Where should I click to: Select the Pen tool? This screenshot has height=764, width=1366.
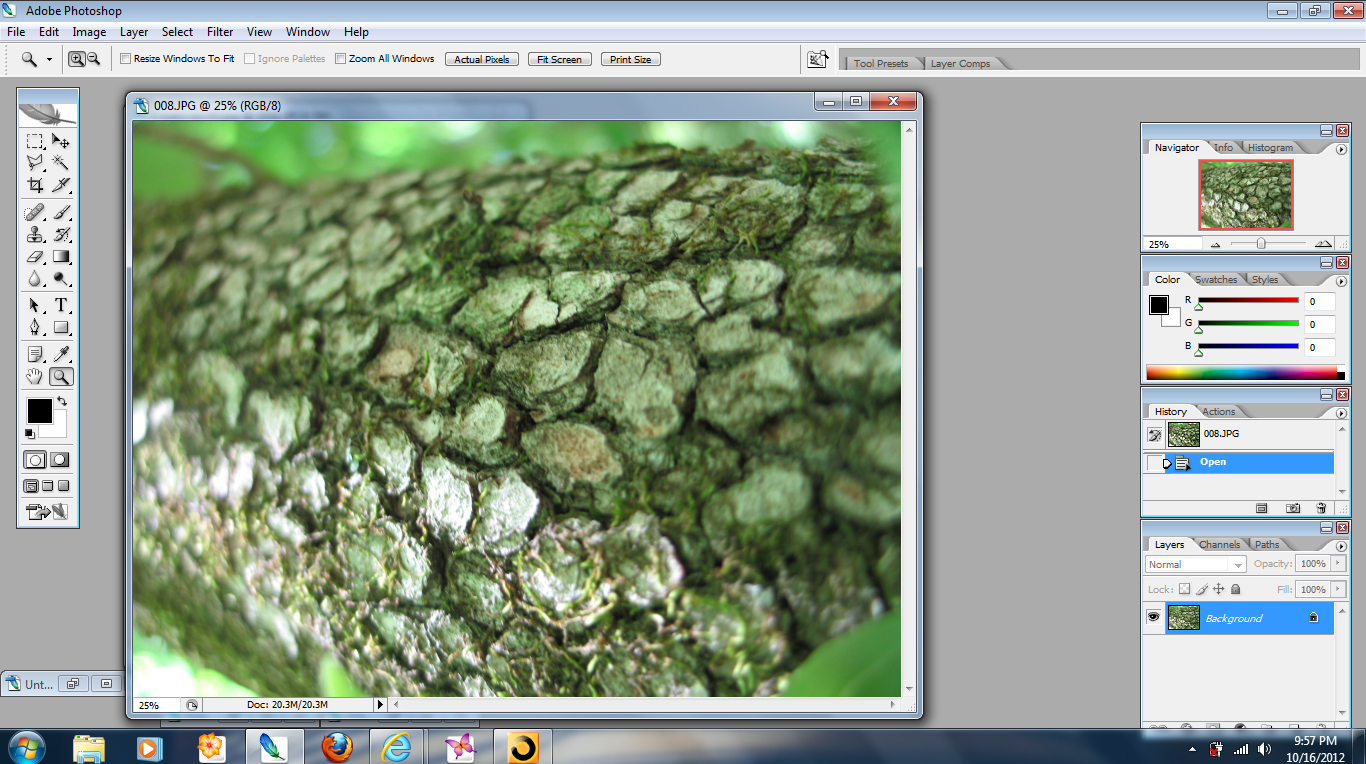(35, 327)
